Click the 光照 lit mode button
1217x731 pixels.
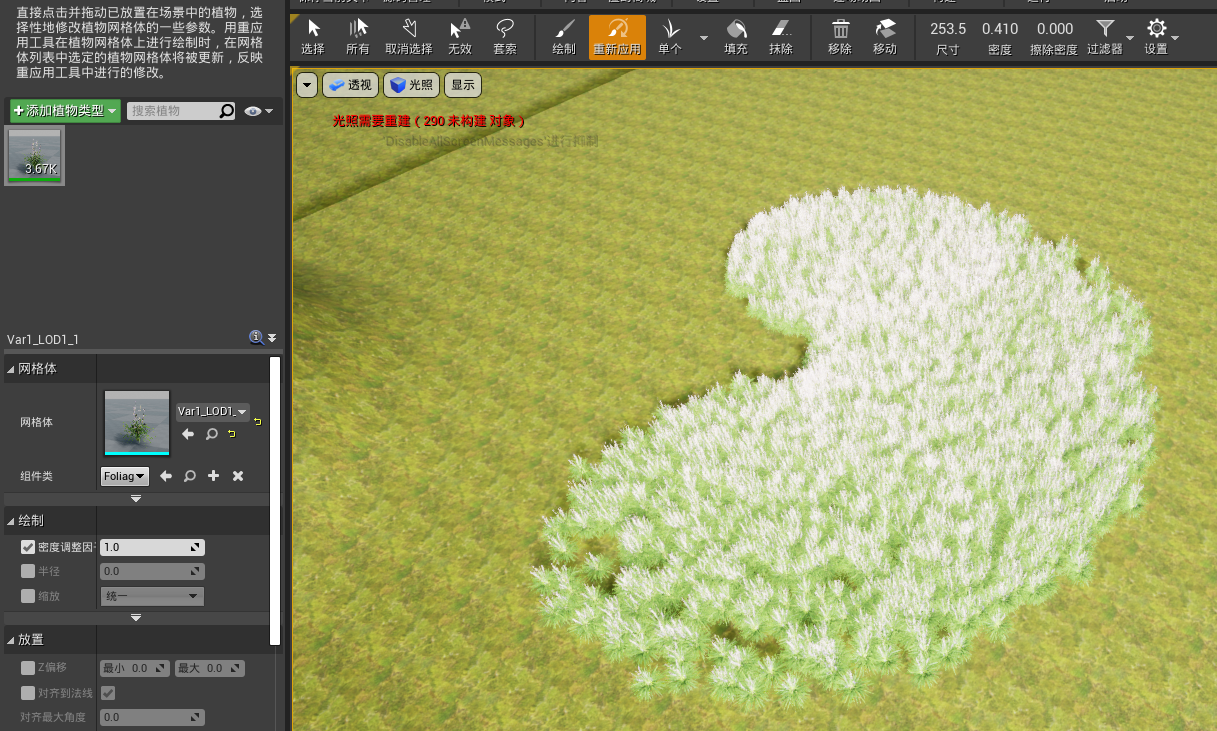pos(411,85)
